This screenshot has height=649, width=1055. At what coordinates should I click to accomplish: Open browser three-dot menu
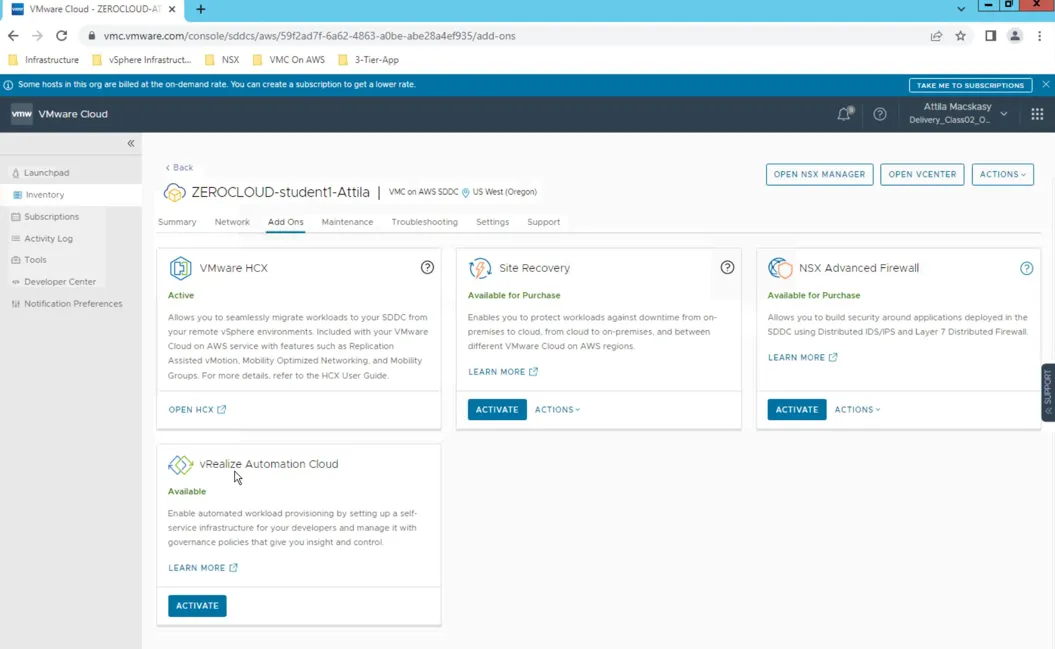pos(1039,36)
